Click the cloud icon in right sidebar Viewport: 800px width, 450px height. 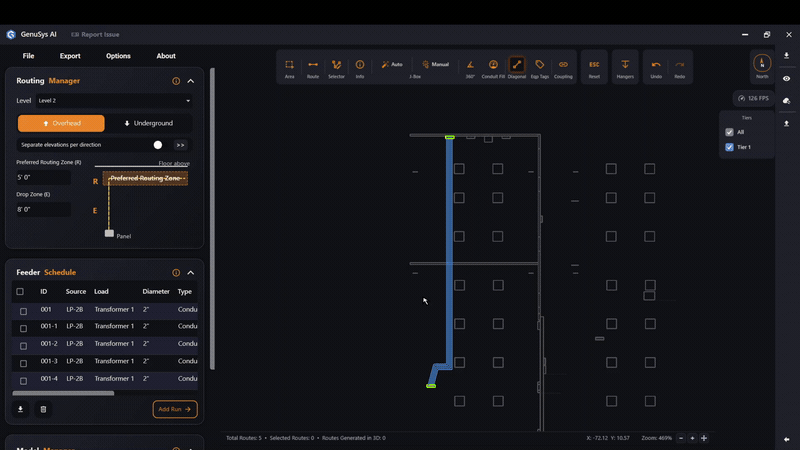pos(787,101)
